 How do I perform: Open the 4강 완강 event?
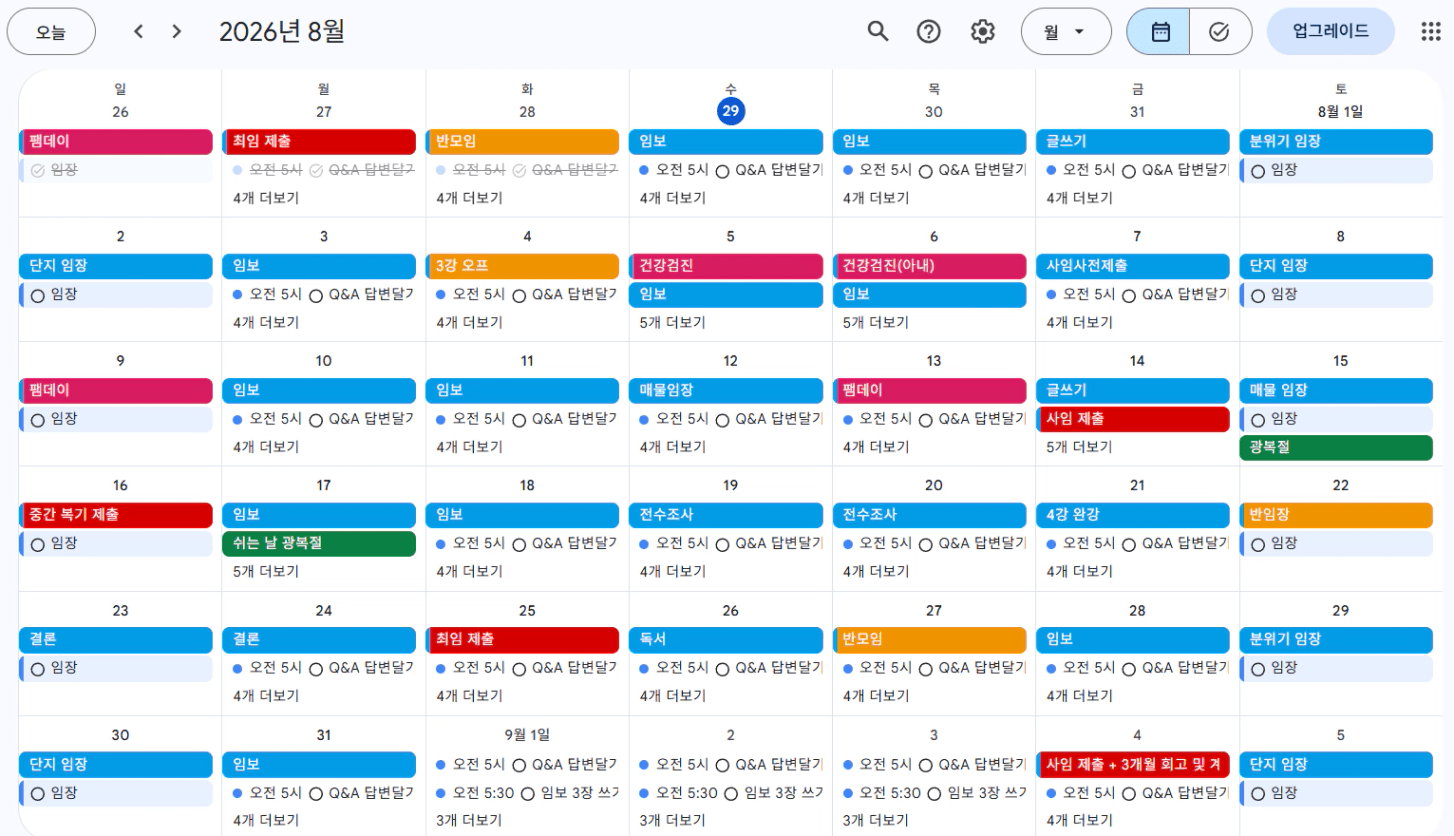point(1133,516)
